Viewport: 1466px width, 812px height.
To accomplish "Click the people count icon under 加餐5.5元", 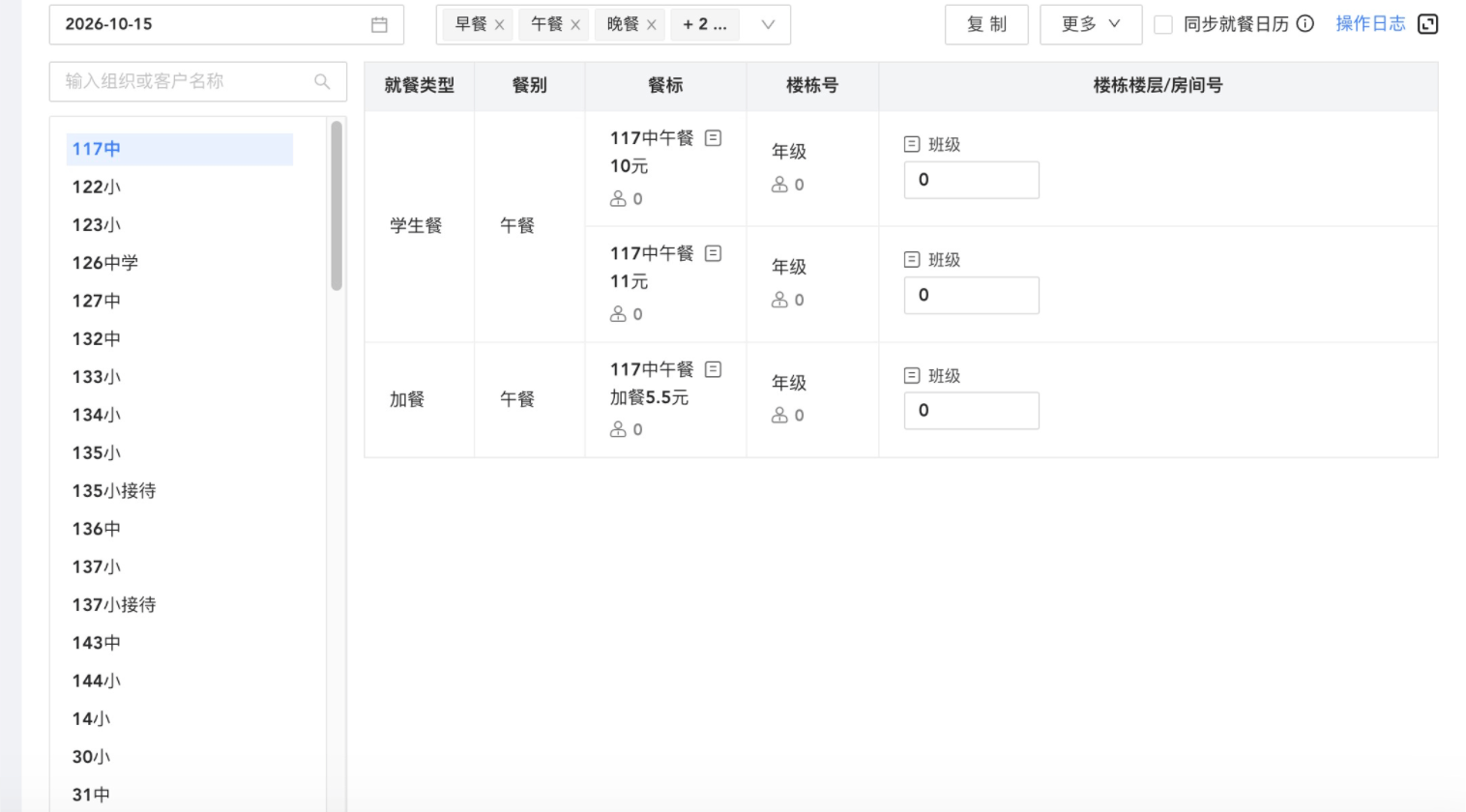I will 618,429.
